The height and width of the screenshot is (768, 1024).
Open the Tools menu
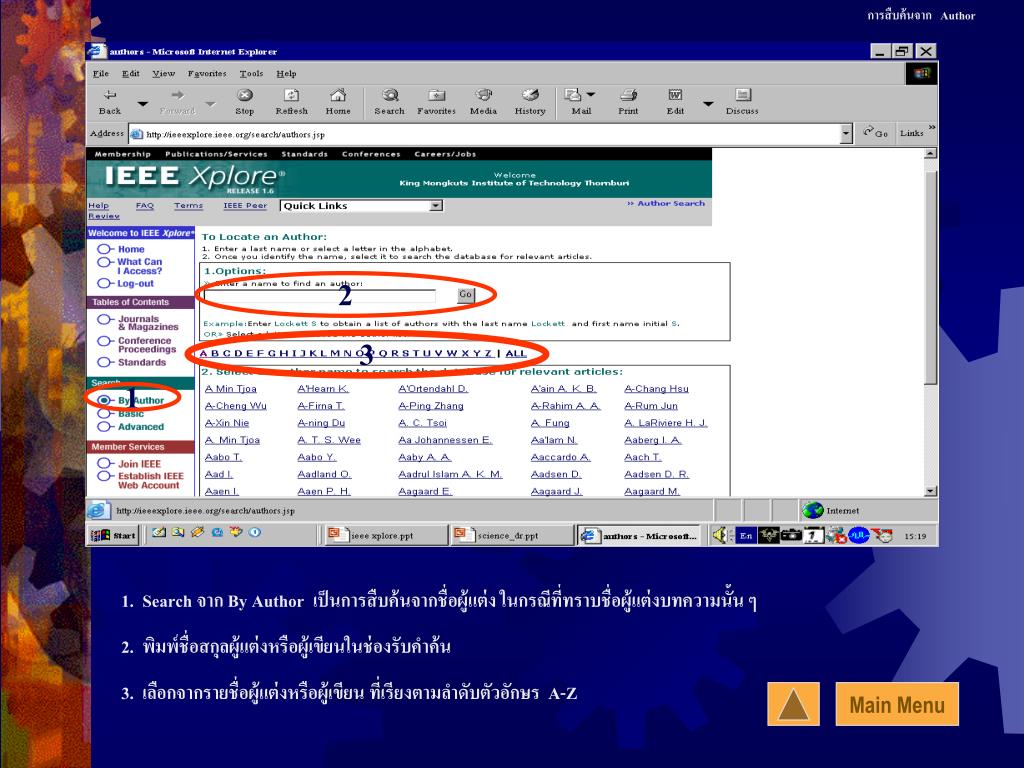click(251, 74)
